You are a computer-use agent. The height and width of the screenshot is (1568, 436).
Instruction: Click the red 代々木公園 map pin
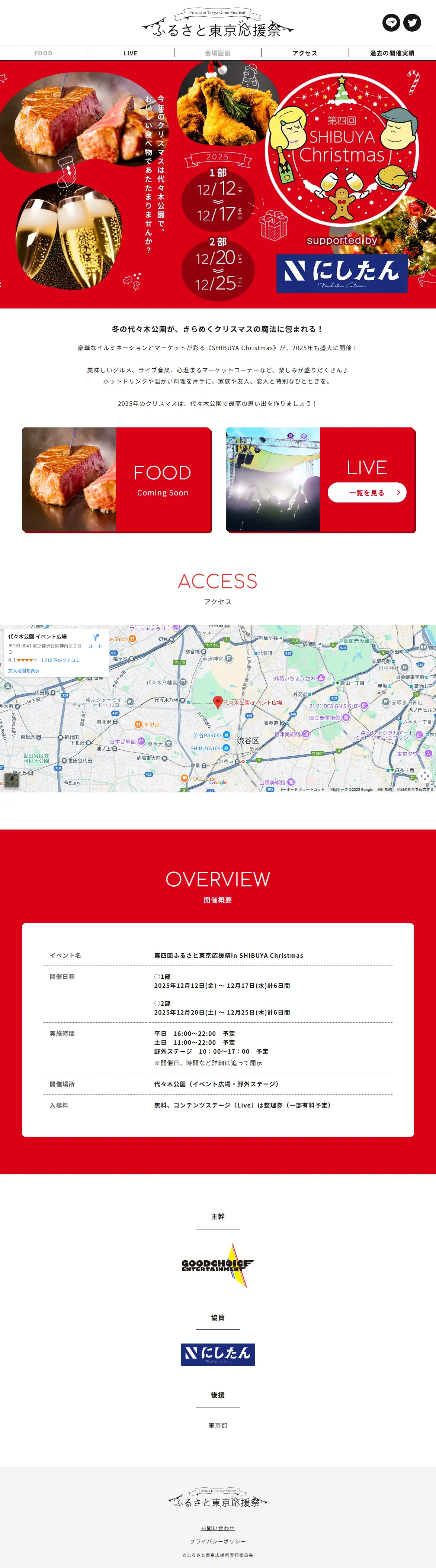coord(218,702)
